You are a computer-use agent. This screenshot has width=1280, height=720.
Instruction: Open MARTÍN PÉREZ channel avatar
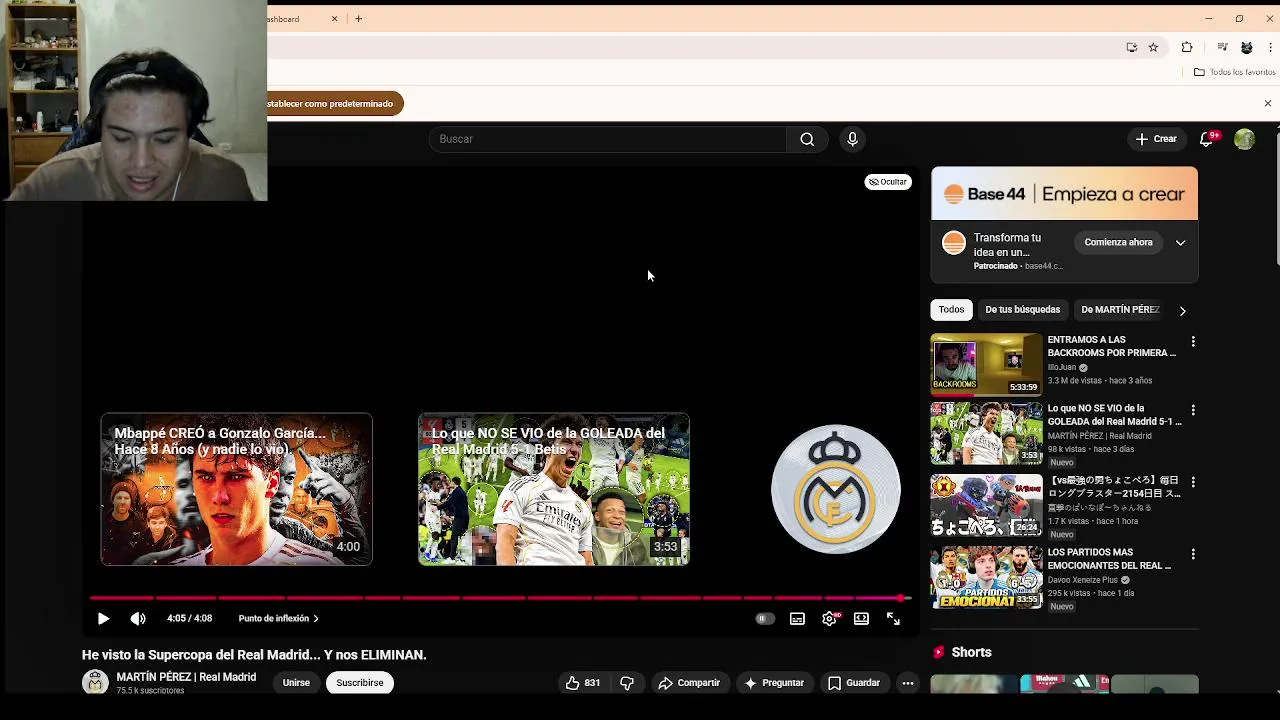95,683
